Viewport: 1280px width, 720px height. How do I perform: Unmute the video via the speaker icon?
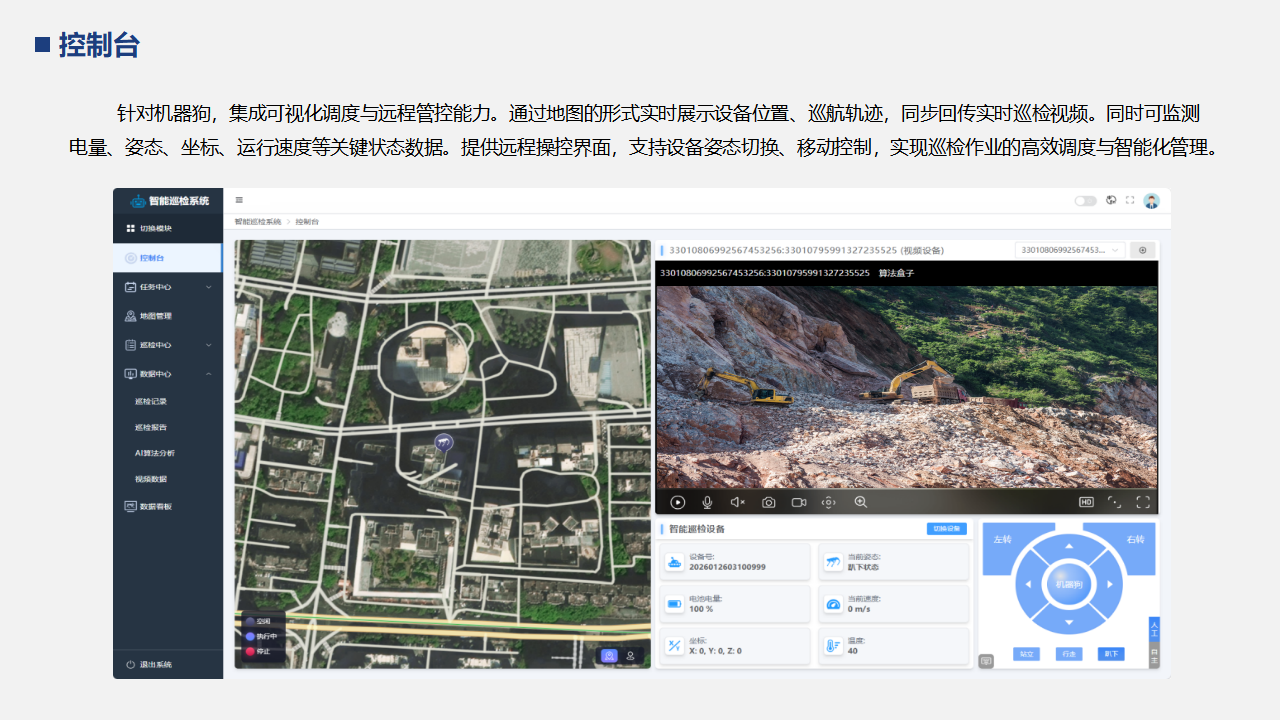click(x=738, y=502)
